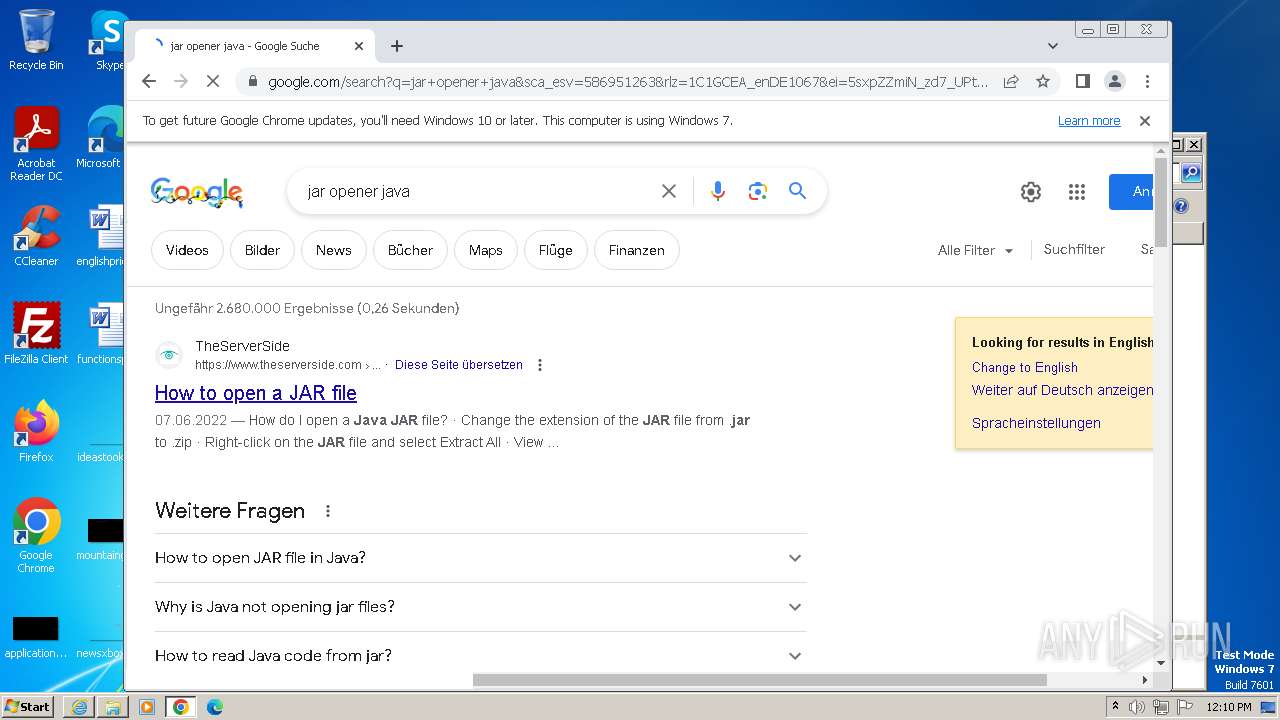Open Google settings gear
The image size is (1280, 720).
1031,192
